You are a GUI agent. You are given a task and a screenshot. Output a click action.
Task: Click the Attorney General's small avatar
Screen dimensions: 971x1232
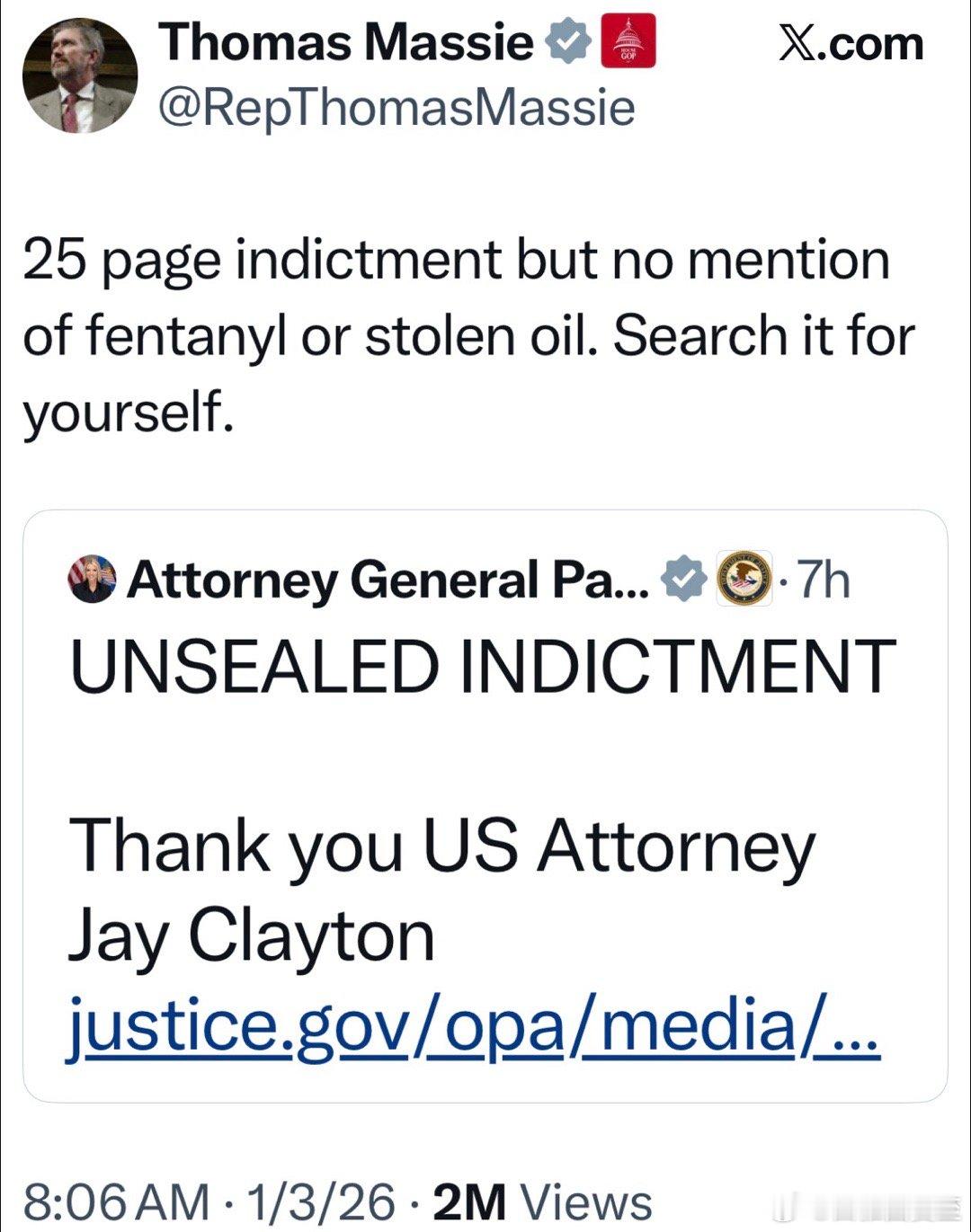(92, 580)
